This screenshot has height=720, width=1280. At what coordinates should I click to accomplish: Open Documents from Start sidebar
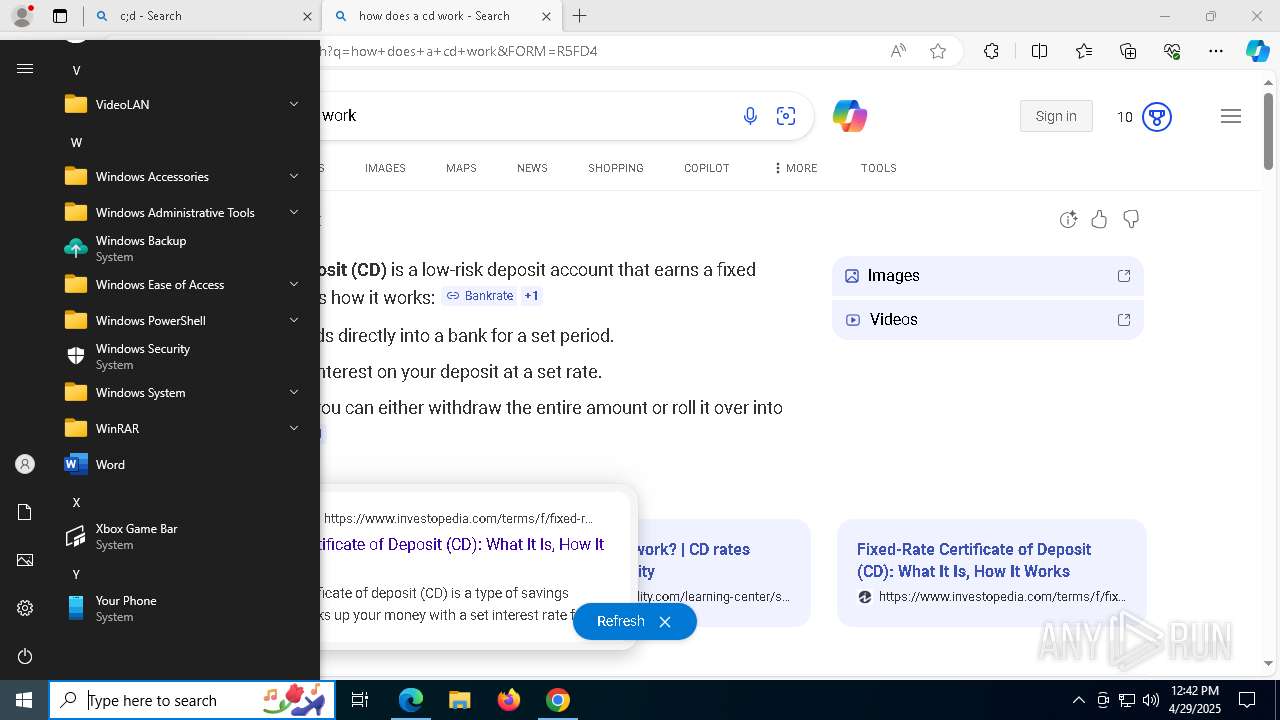coord(25,512)
